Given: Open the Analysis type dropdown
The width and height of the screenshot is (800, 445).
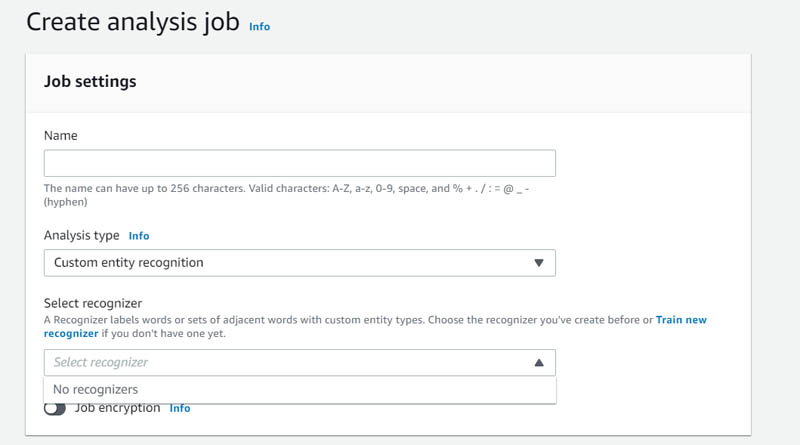Looking at the screenshot, I should click(299, 263).
